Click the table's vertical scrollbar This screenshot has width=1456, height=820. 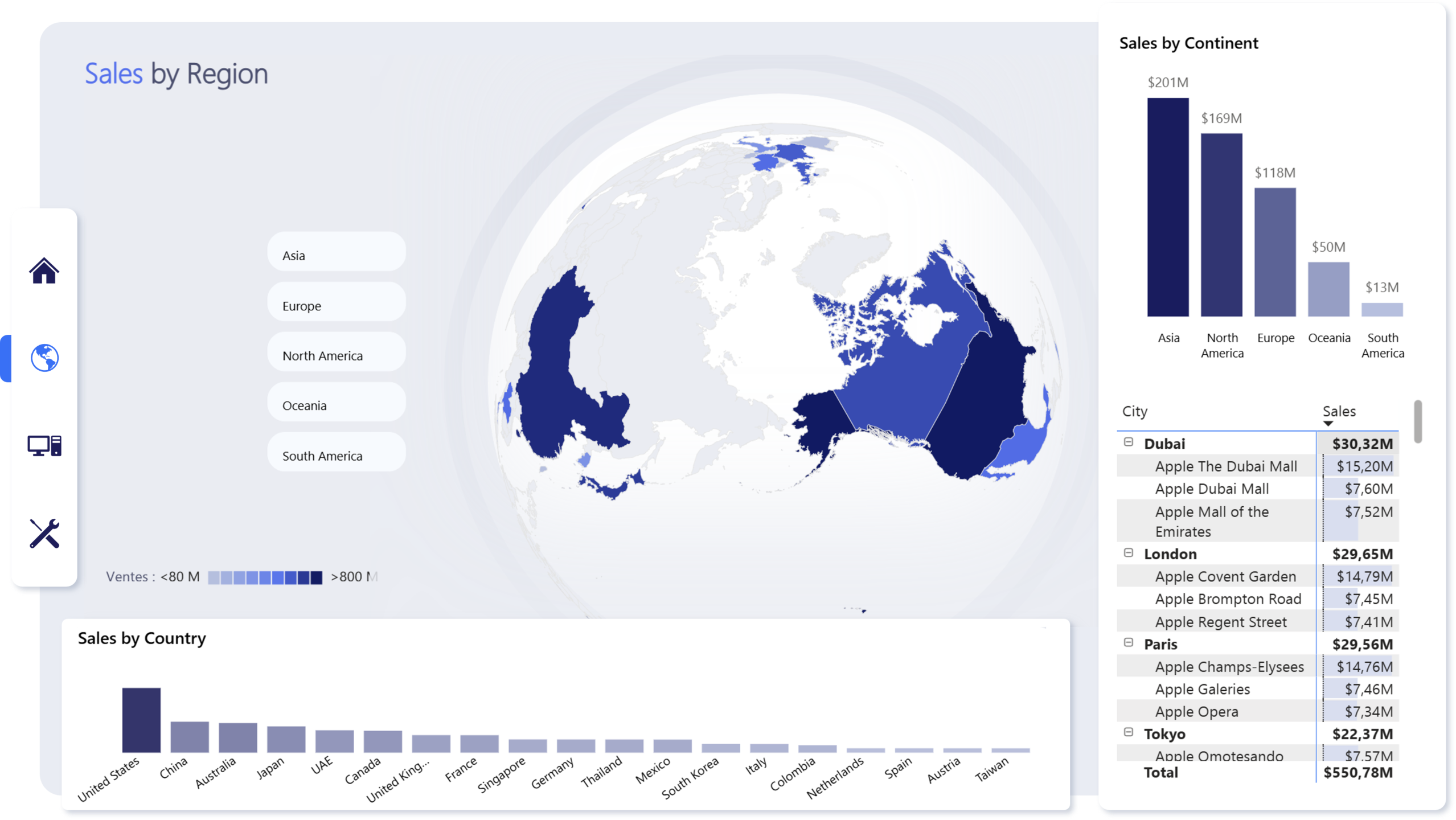1417,421
